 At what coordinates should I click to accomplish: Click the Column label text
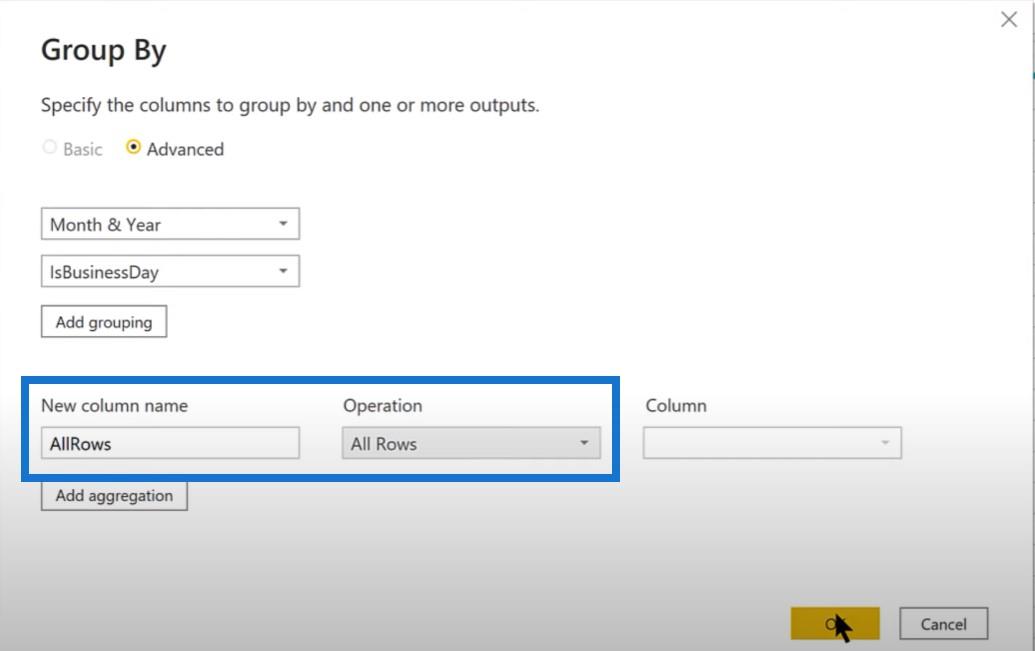coord(676,405)
